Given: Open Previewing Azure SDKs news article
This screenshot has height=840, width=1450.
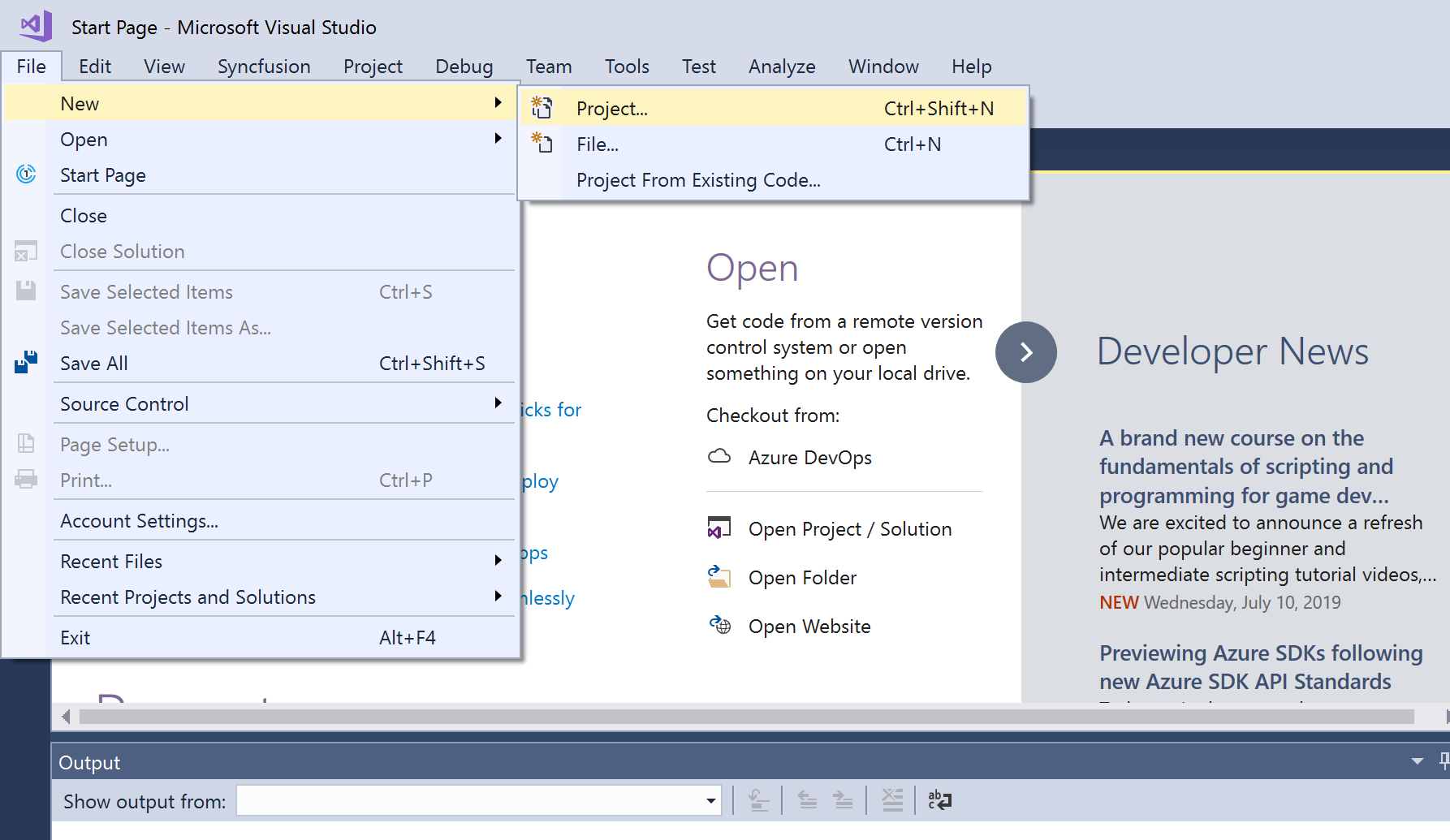Looking at the screenshot, I should (1261, 667).
